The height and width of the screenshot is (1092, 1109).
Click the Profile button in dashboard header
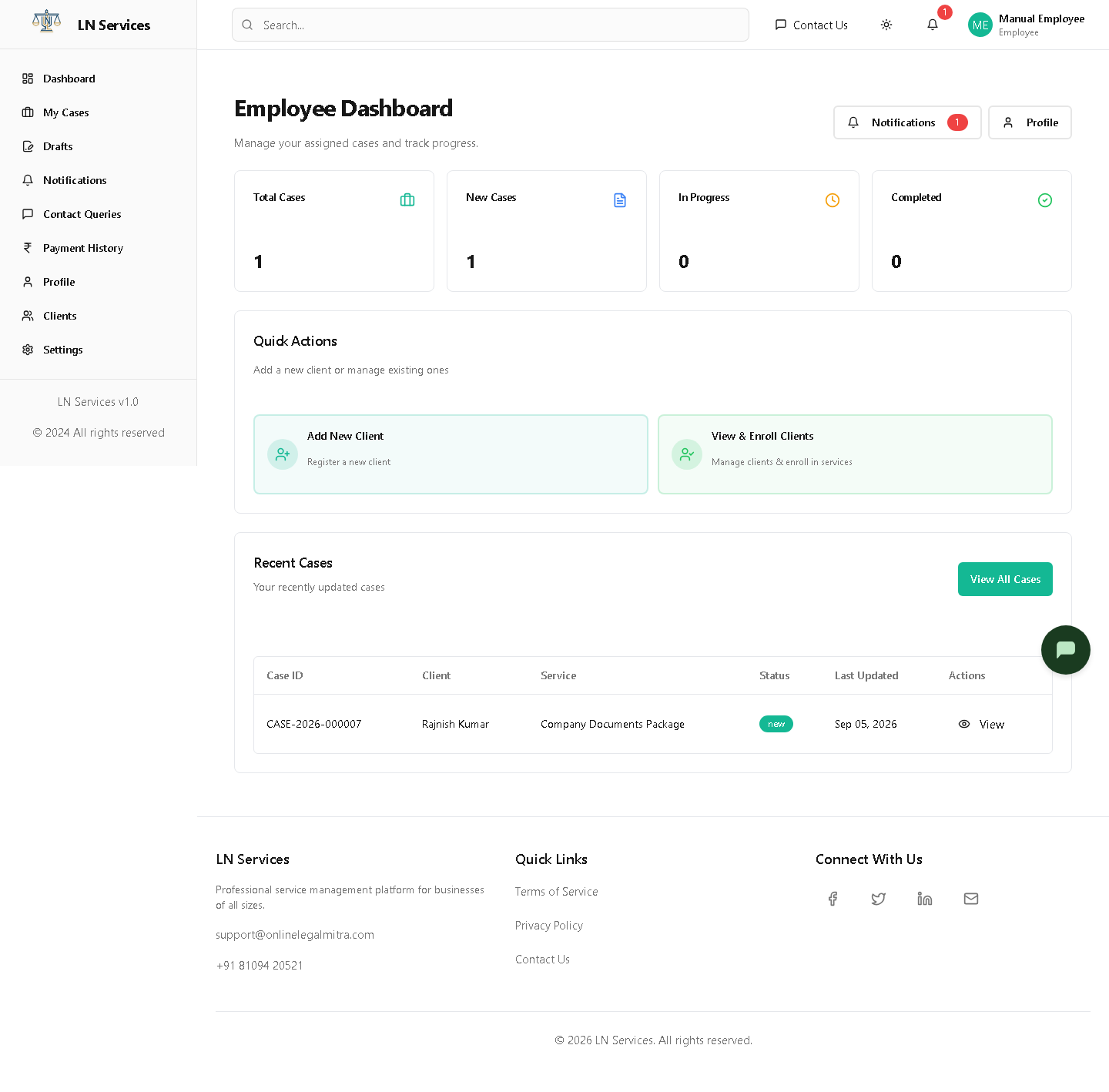(x=1030, y=122)
